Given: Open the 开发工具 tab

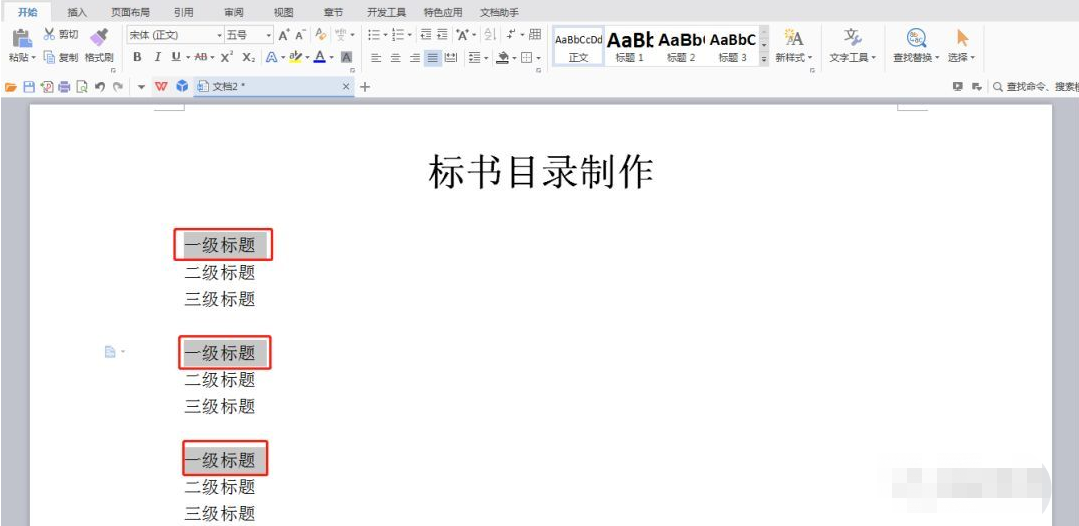Looking at the screenshot, I should click(386, 12).
